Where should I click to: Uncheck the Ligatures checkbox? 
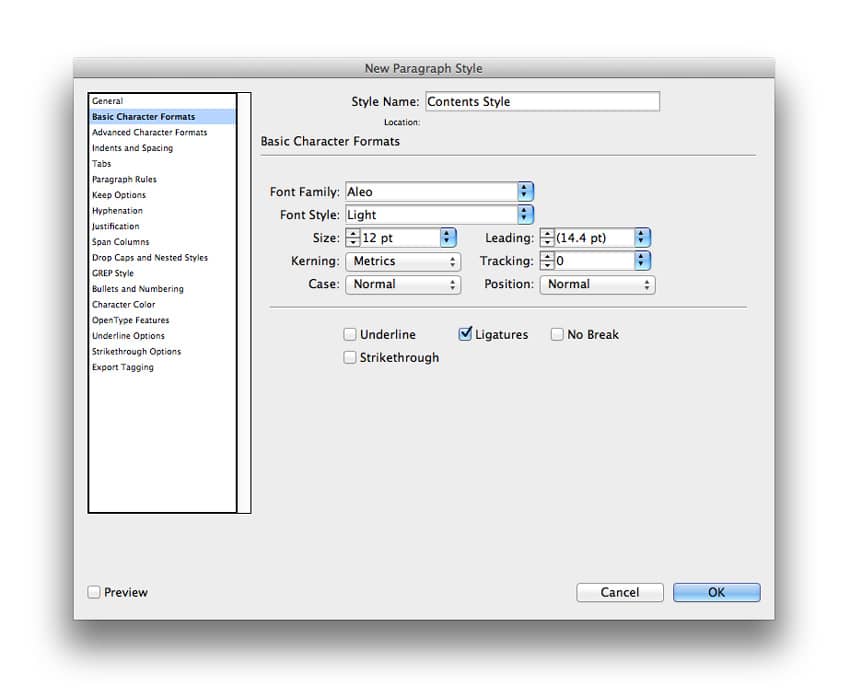click(x=465, y=334)
